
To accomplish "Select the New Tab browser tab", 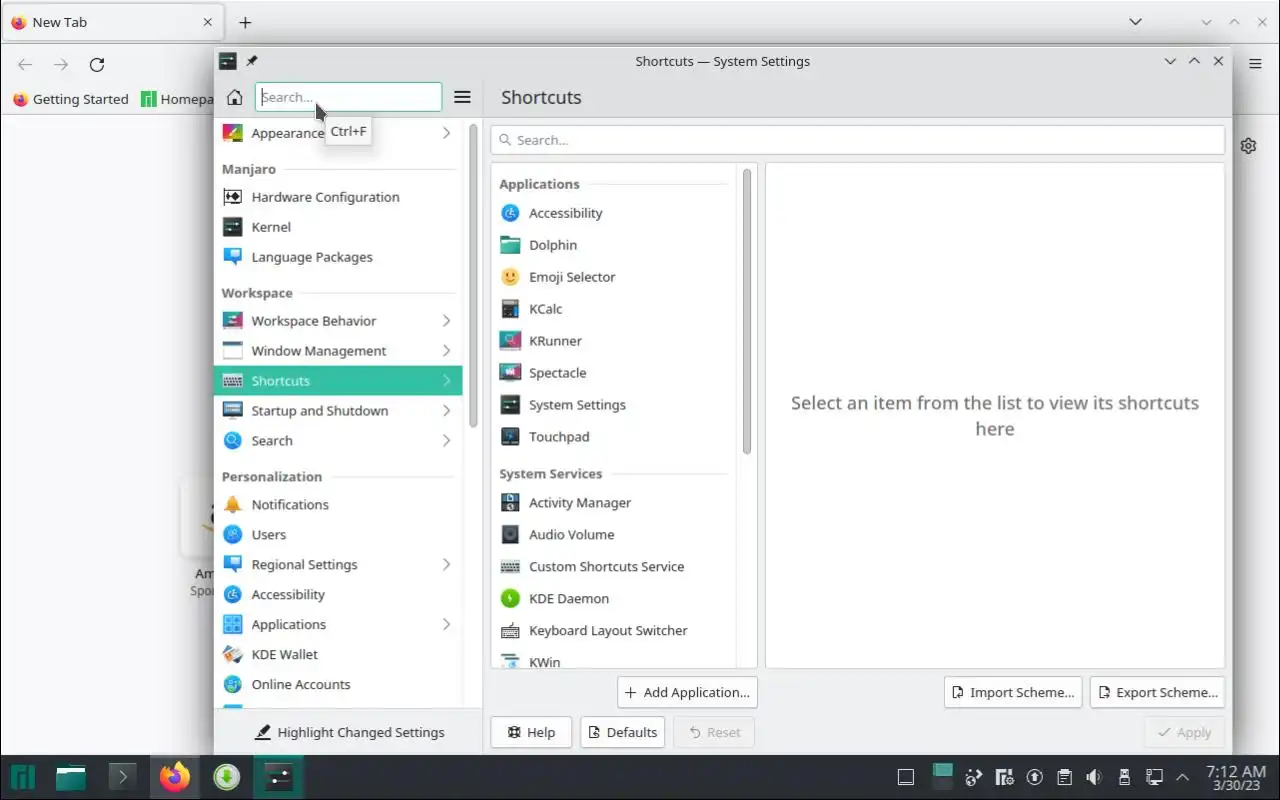I will 112,22.
